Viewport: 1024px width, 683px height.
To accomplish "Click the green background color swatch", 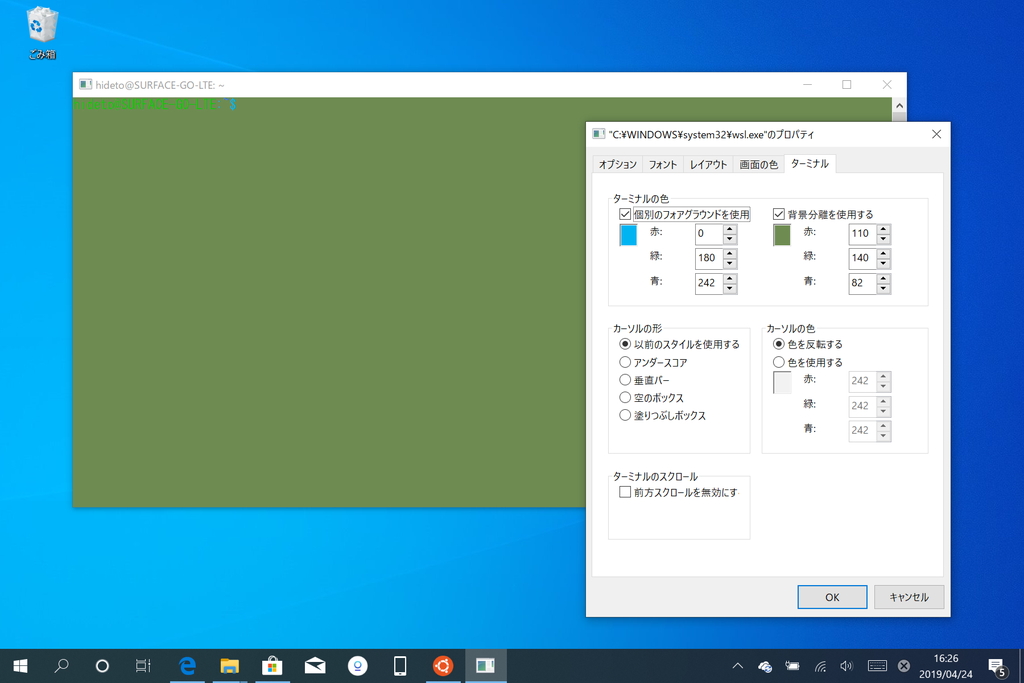I will (781, 235).
